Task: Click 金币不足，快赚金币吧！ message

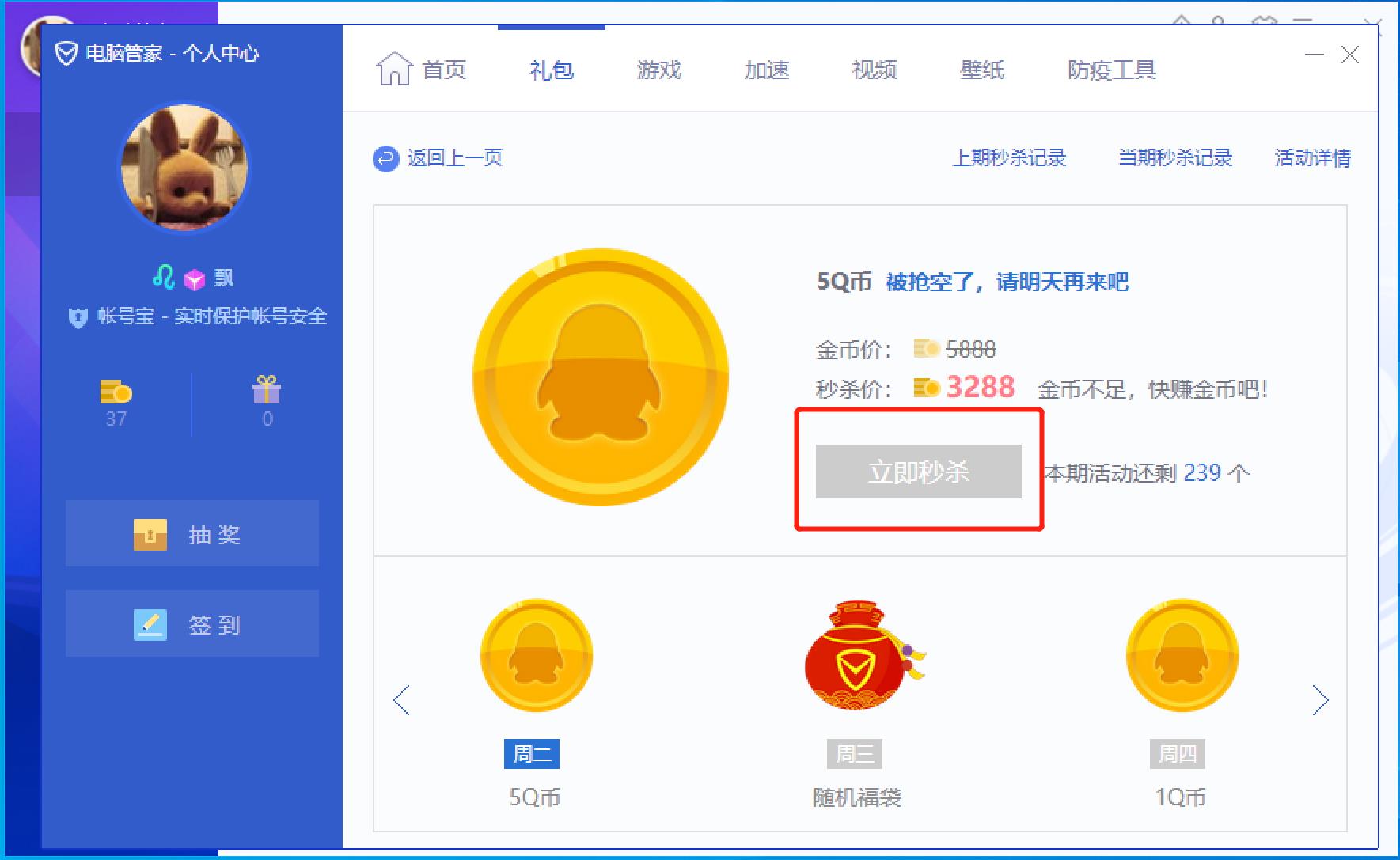Action: tap(1153, 389)
